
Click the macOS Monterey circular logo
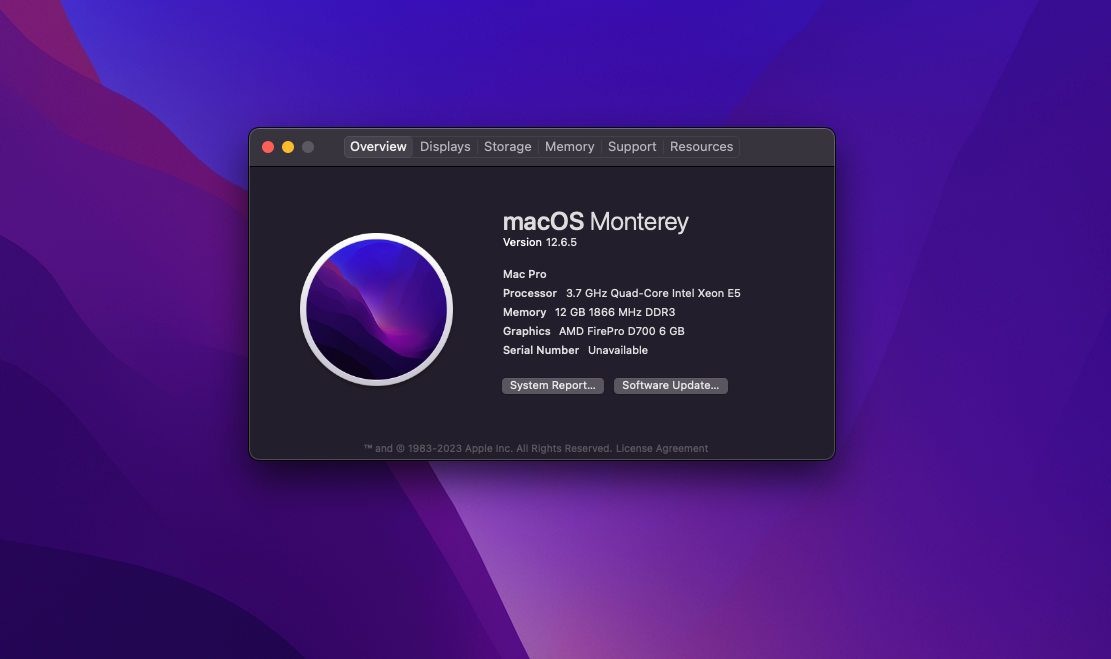pyautogui.click(x=376, y=310)
